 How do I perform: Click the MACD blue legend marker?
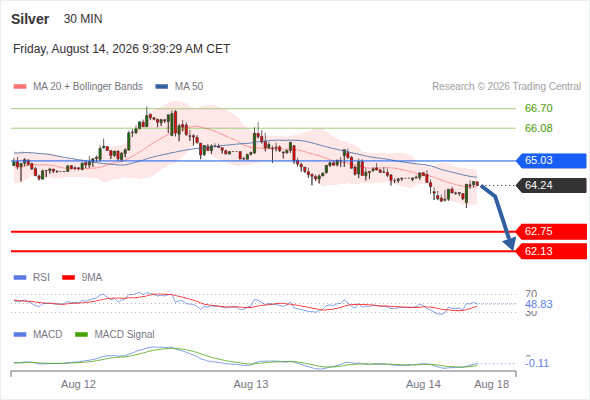(x=20, y=335)
